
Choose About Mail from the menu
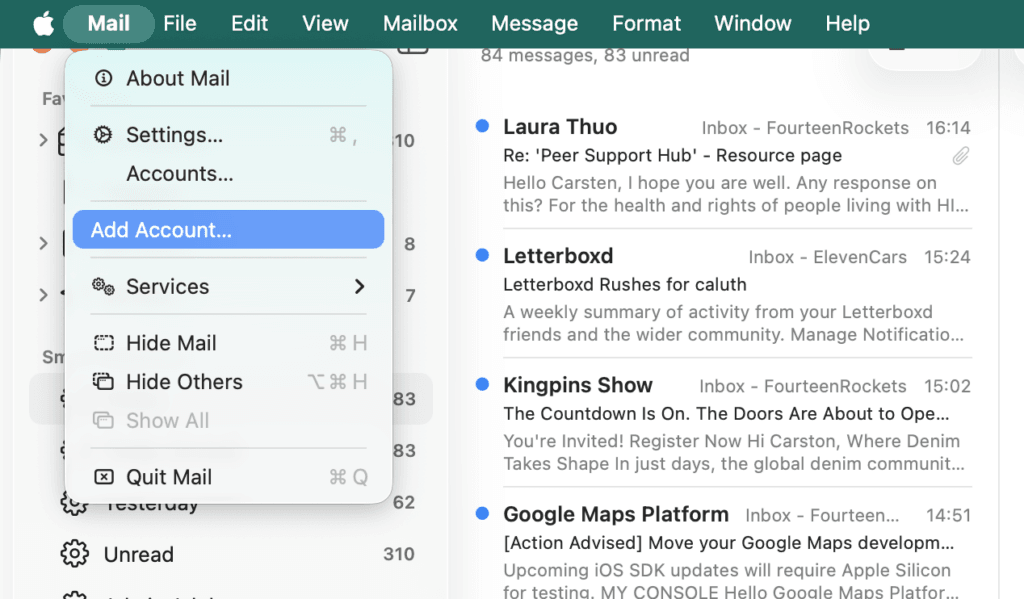point(228,78)
